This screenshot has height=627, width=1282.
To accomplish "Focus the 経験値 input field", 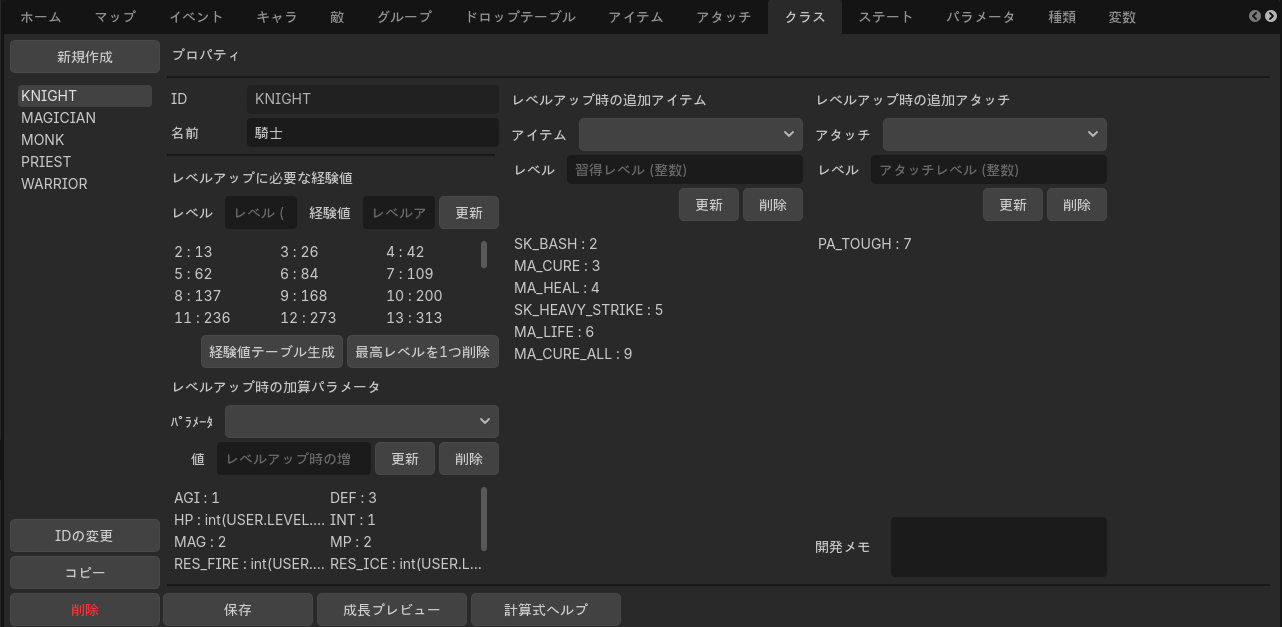I will (x=399, y=213).
